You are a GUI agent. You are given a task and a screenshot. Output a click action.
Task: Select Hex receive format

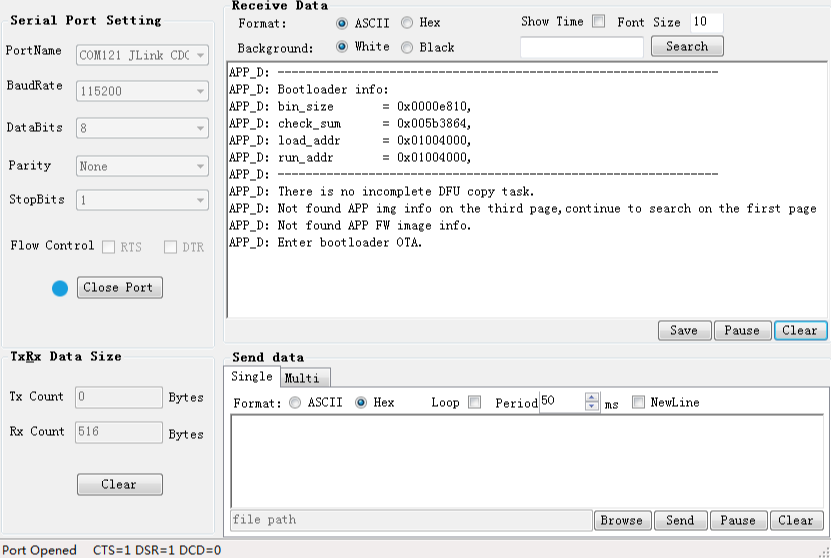click(407, 23)
